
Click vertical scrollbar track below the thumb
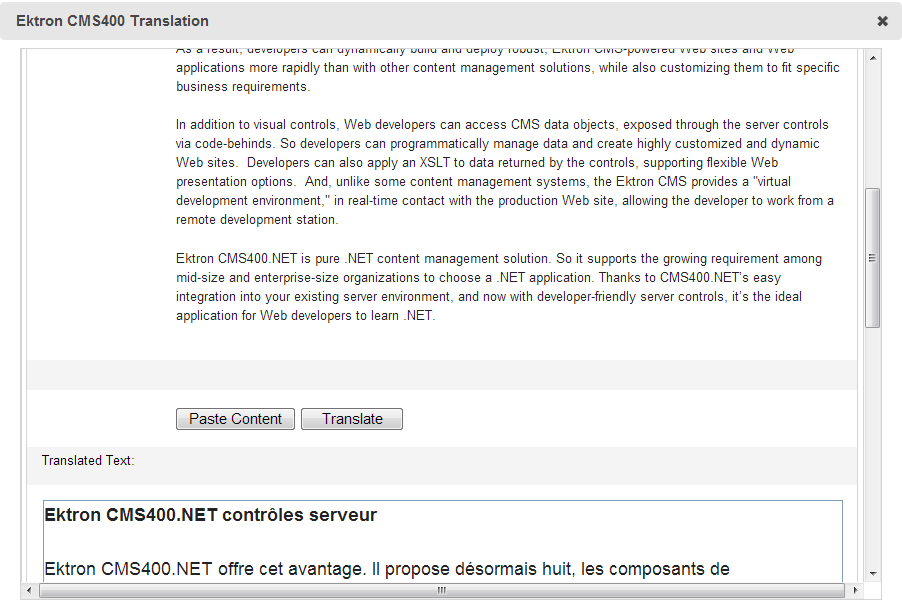point(873,450)
